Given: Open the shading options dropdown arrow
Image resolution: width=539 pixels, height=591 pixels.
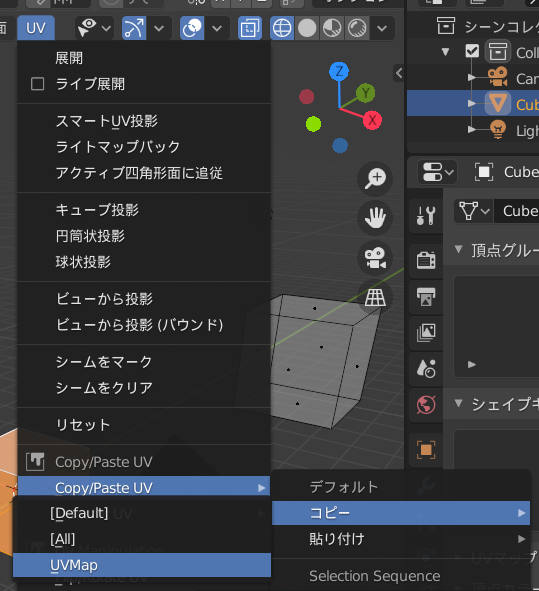Looking at the screenshot, I should tap(382, 28).
